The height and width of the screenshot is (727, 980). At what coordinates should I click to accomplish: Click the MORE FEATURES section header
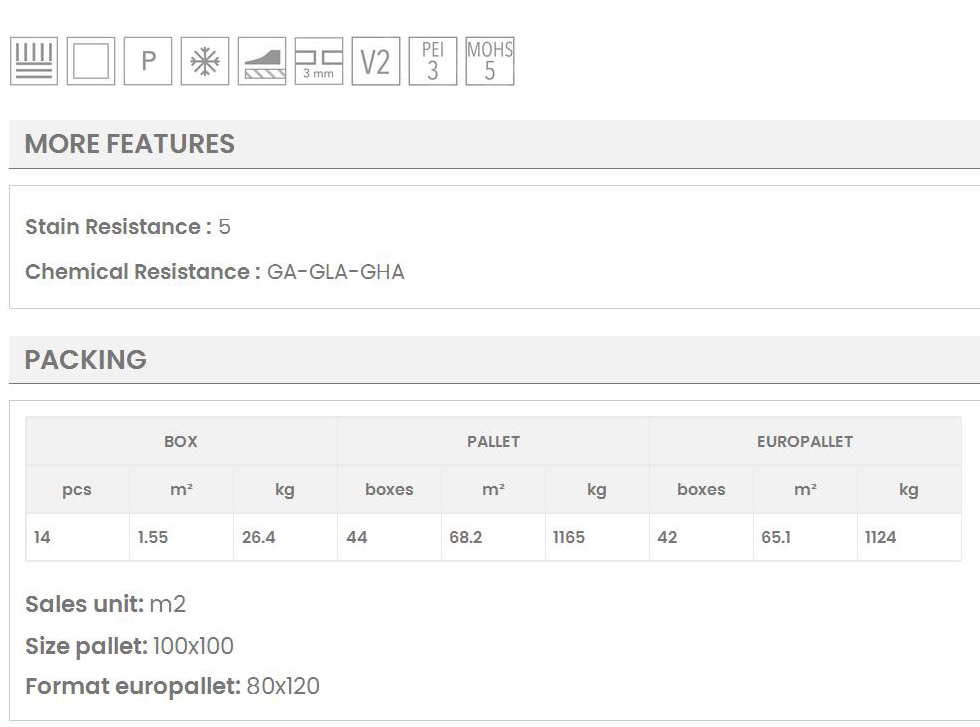coord(130,144)
